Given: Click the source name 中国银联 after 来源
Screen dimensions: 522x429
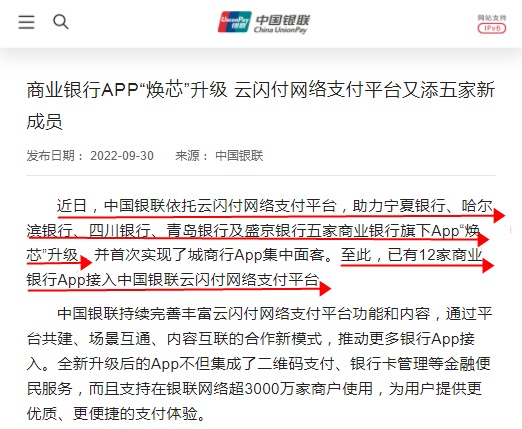Looking at the screenshot, I should [x=239, y=156].
